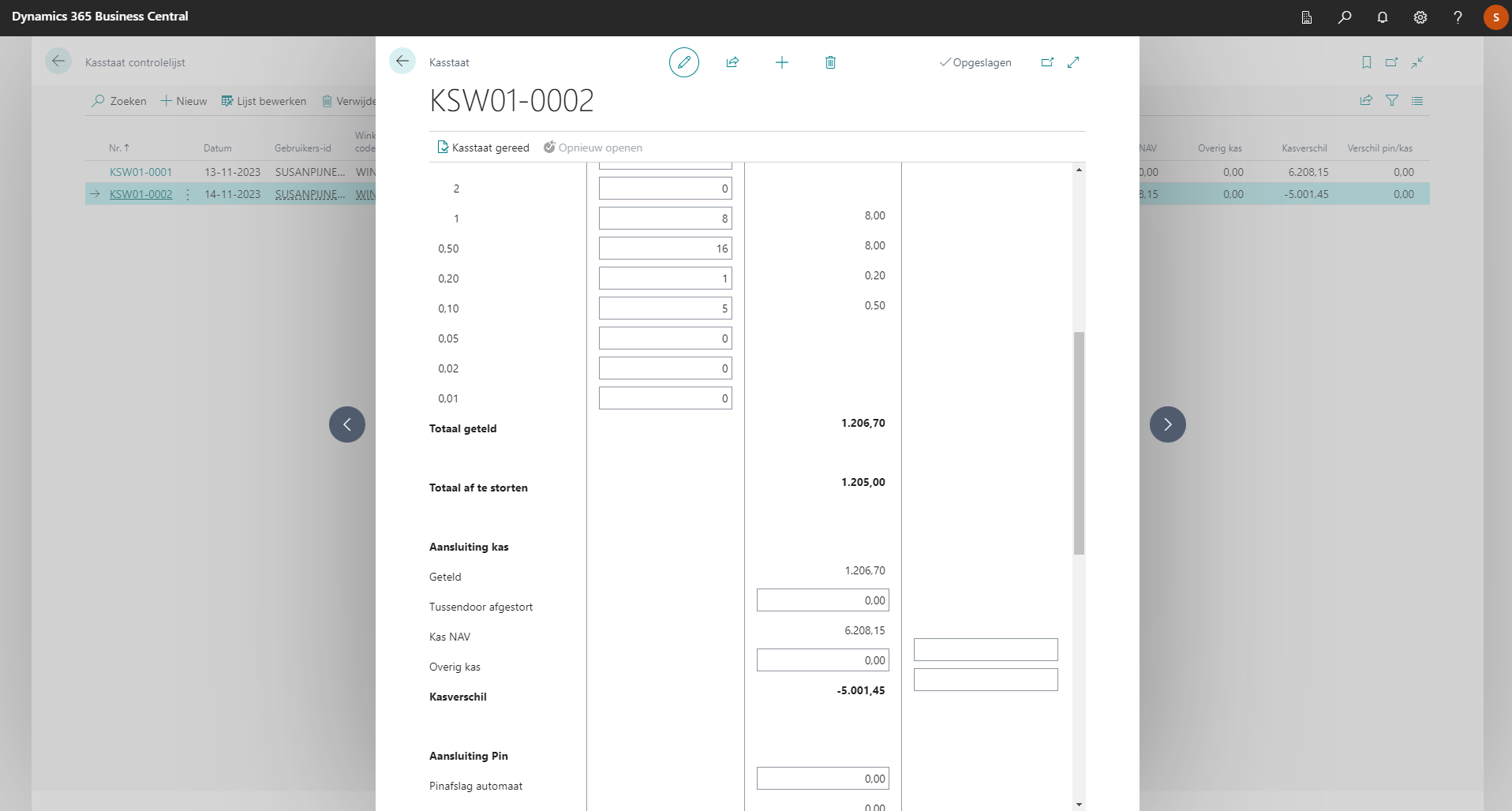Open Kasstaat card in new window icon
This screenshot has width=1512, height=811.
point(1047,62)
